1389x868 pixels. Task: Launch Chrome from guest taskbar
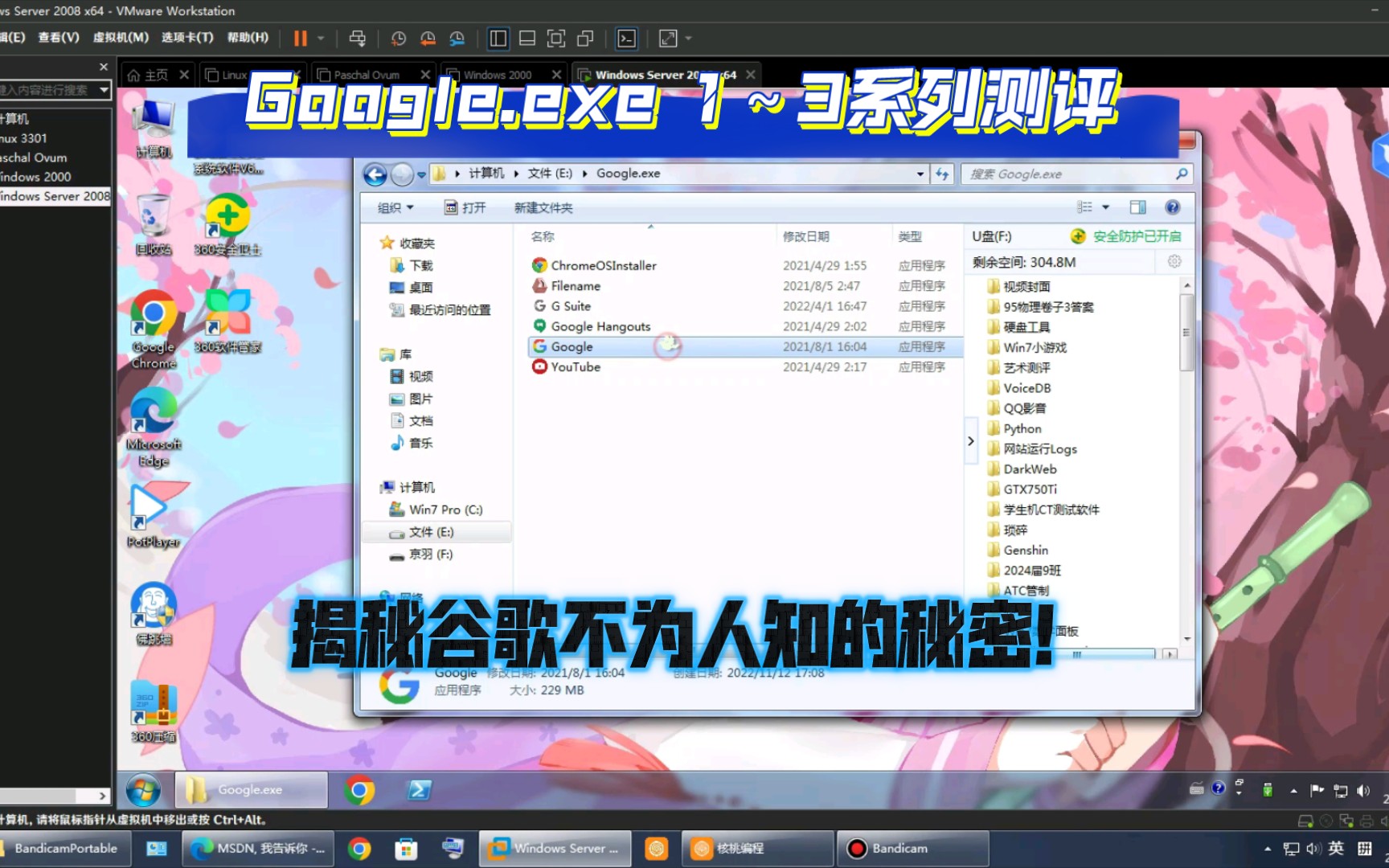pos(359,791)
